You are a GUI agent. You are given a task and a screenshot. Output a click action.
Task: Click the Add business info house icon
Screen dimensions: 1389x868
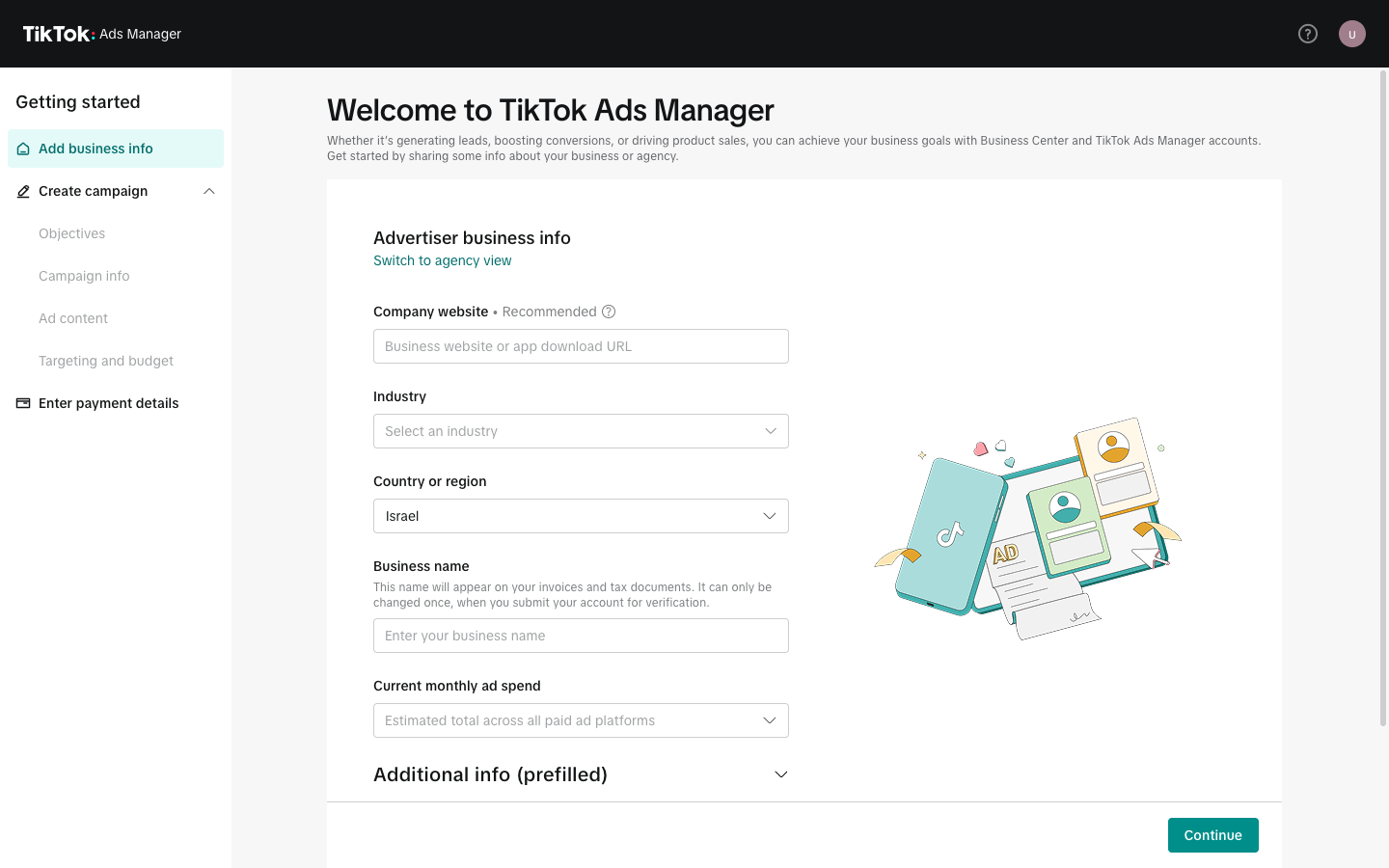pos(23,149)
